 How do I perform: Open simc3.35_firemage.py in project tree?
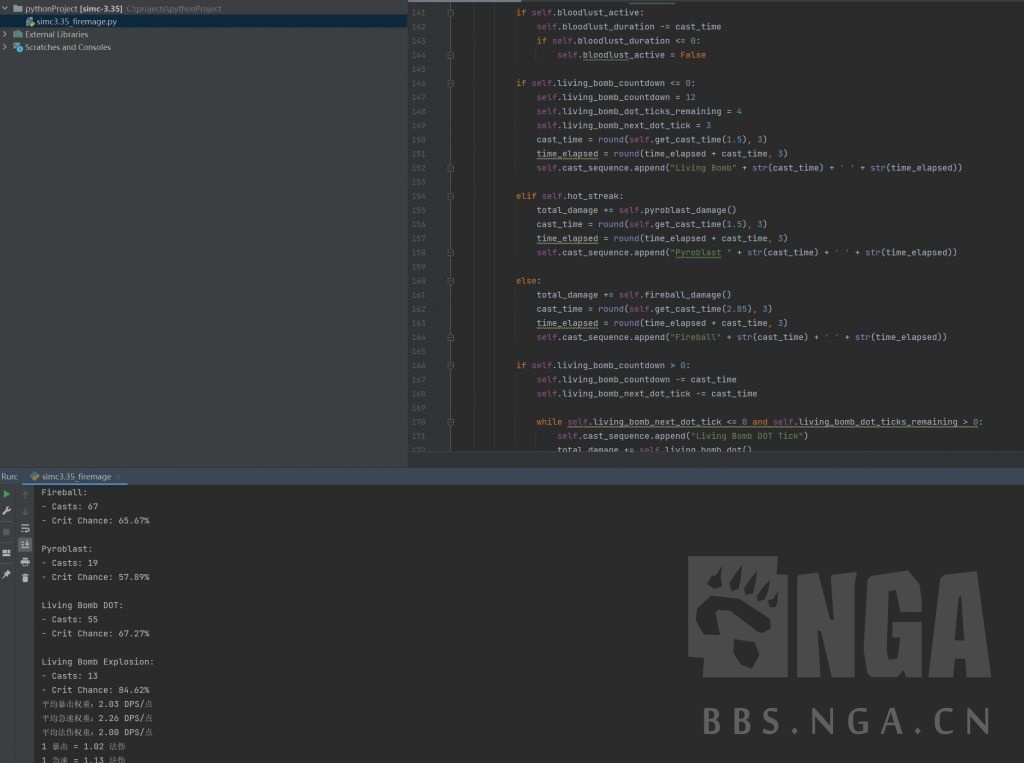coord(76,21)
